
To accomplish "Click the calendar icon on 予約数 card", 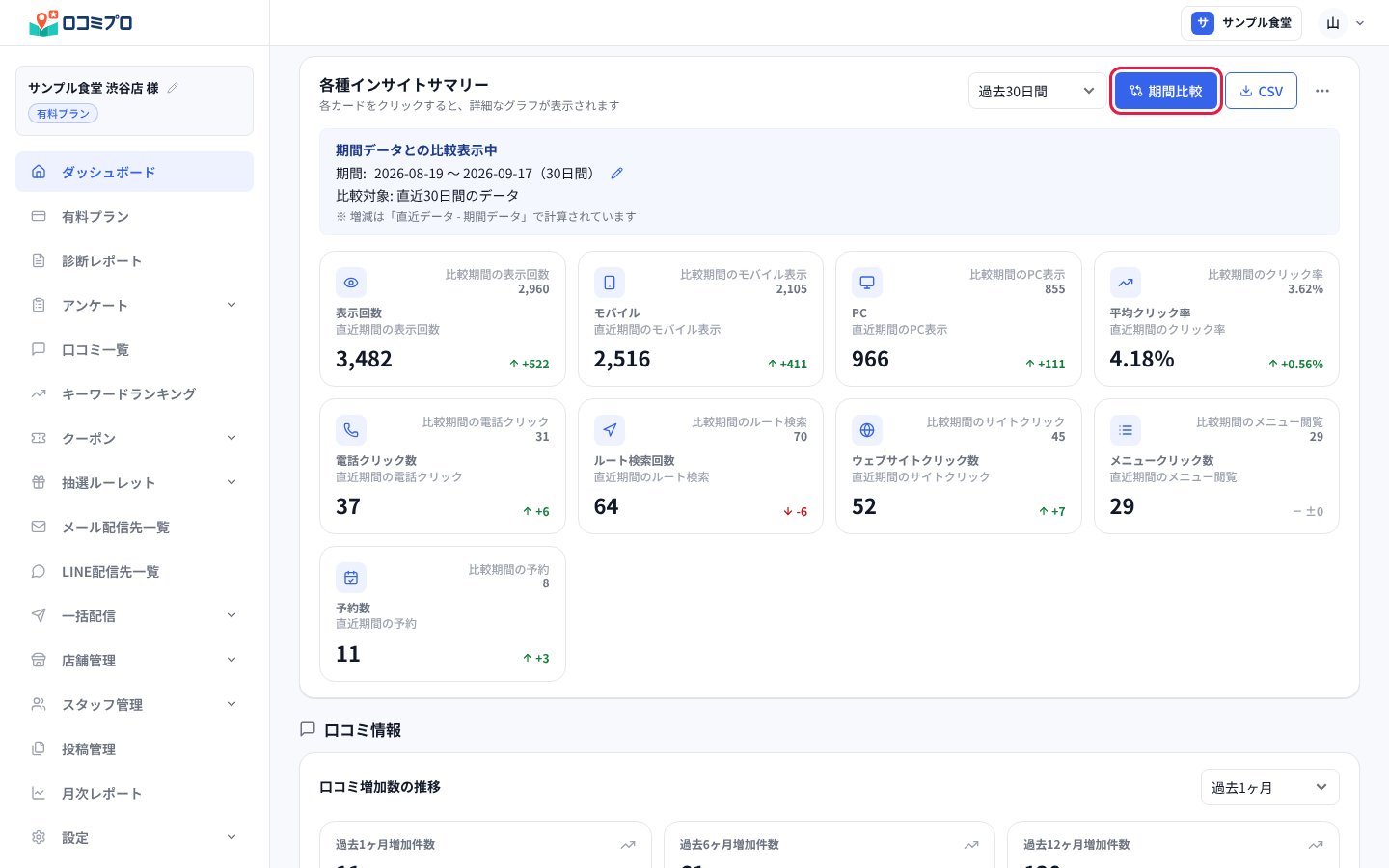I will (351, 578).
